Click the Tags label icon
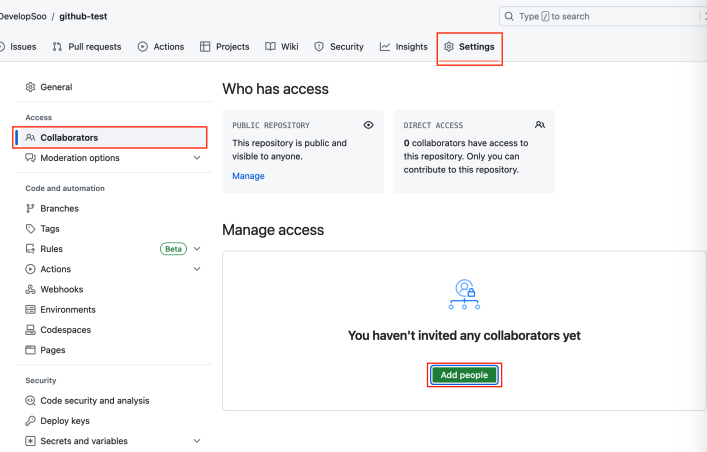The width and height of the screenshot is (707, 452). pos(30,229)
